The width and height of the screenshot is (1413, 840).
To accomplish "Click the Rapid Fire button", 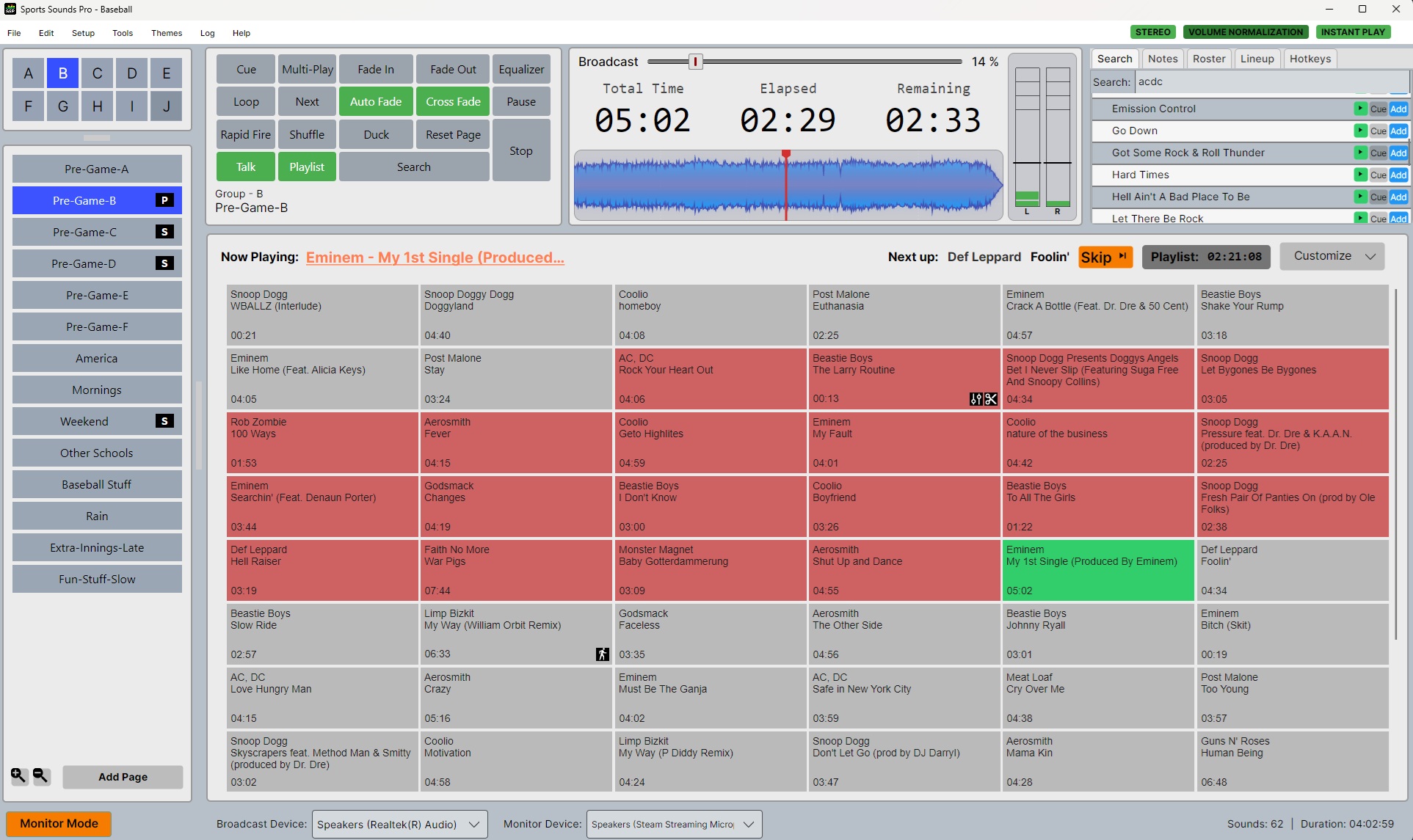I will 246,135.
